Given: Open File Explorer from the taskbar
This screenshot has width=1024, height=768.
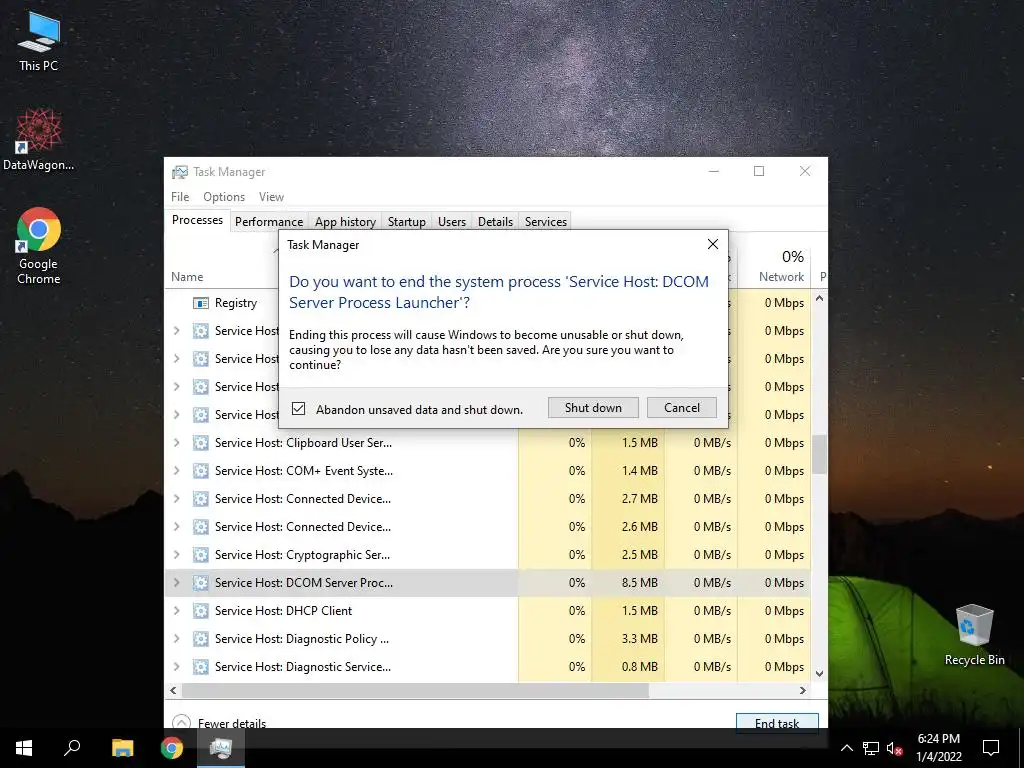Looking at the screenshot, I should pyautogui.click(x=122, y=748).
